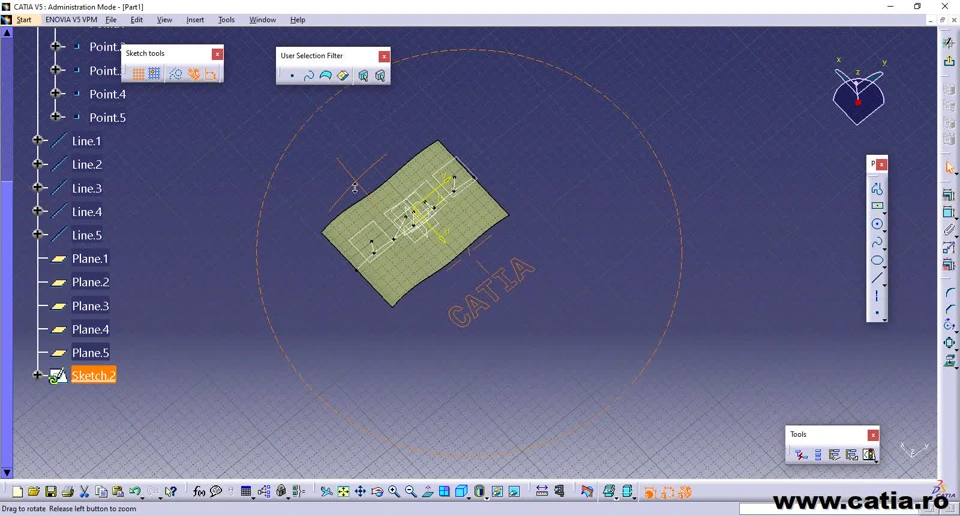Viewport: 960px width, 516px height.
Task: Open the Tools menu
Action: 227,20
